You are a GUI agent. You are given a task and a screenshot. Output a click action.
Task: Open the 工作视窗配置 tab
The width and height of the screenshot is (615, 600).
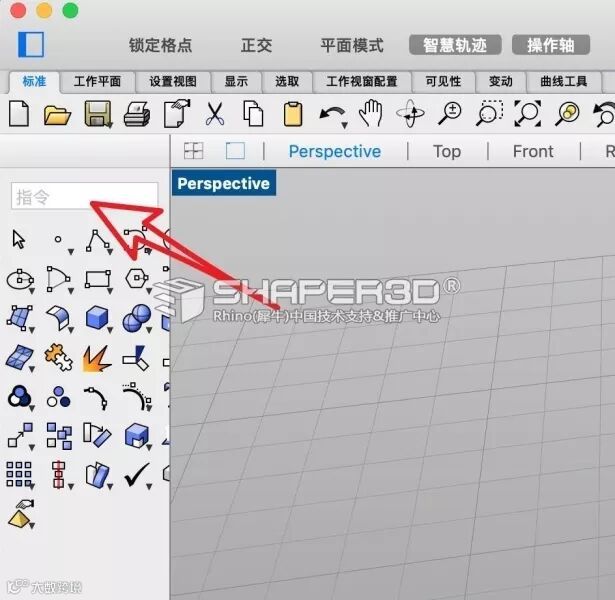point(362,81)
